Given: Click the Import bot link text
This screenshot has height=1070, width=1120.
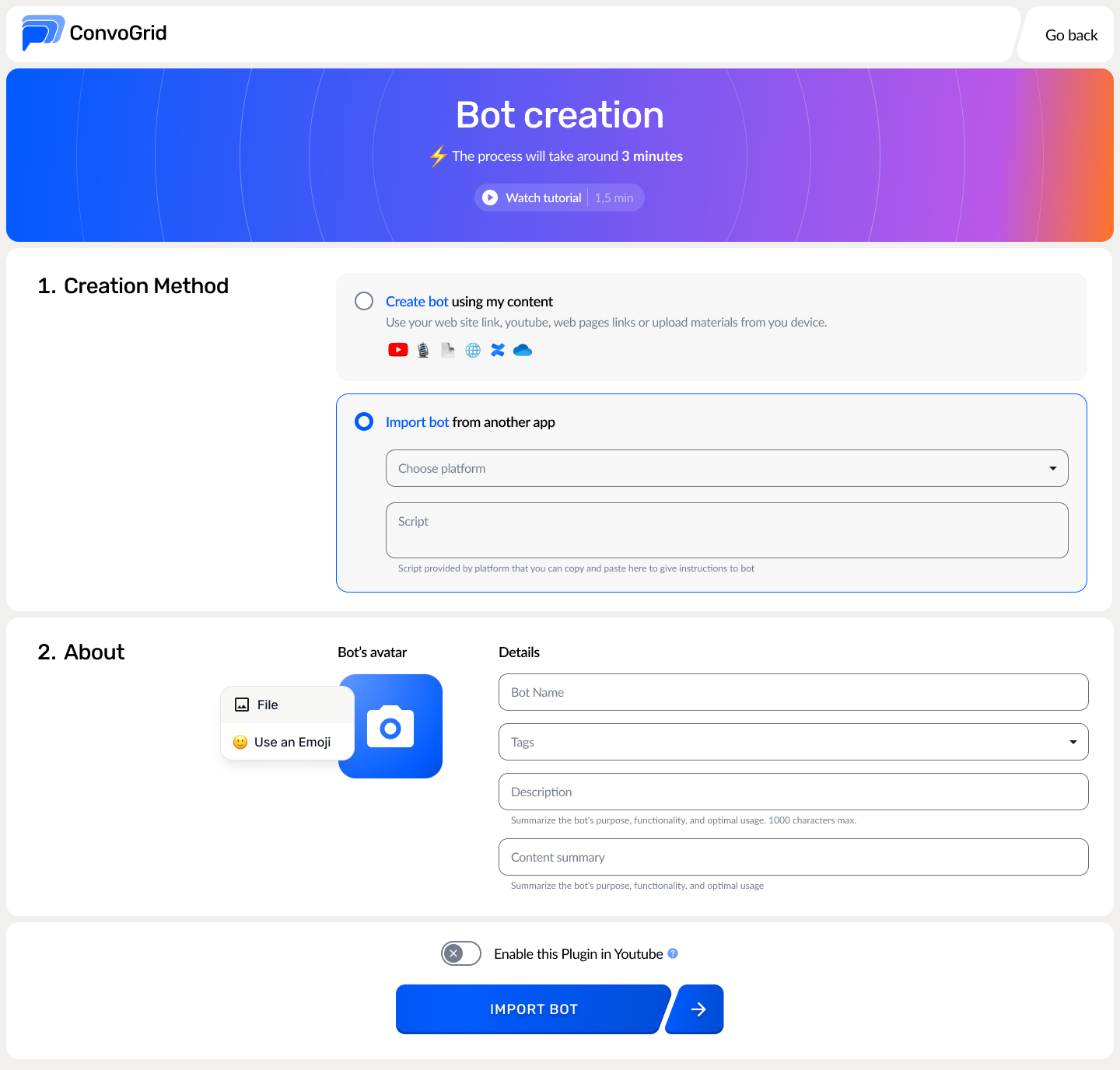Looking at the screenshot, I should 418,422.
